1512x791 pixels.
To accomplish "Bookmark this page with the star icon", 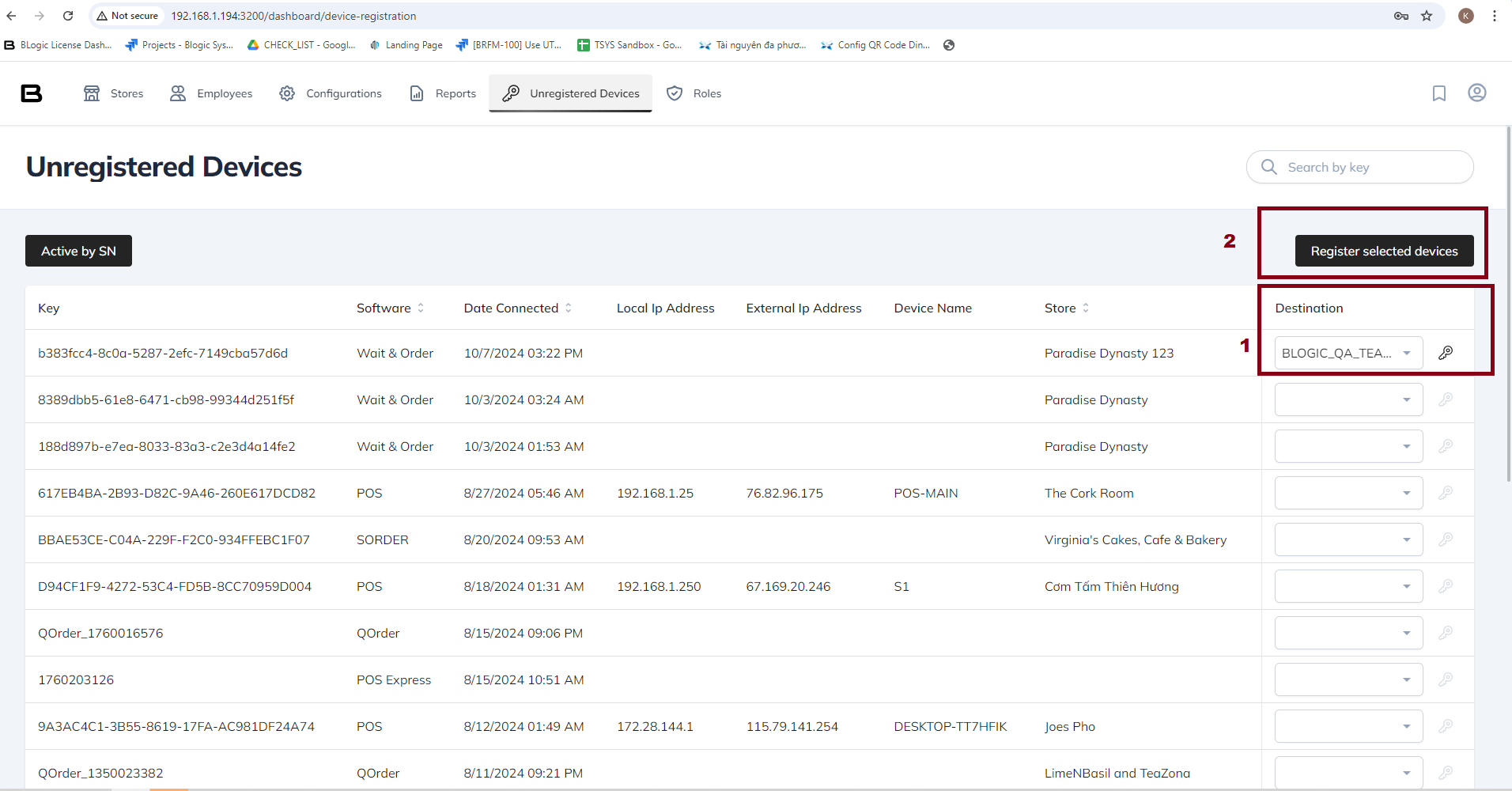I will pos(1427,16).
